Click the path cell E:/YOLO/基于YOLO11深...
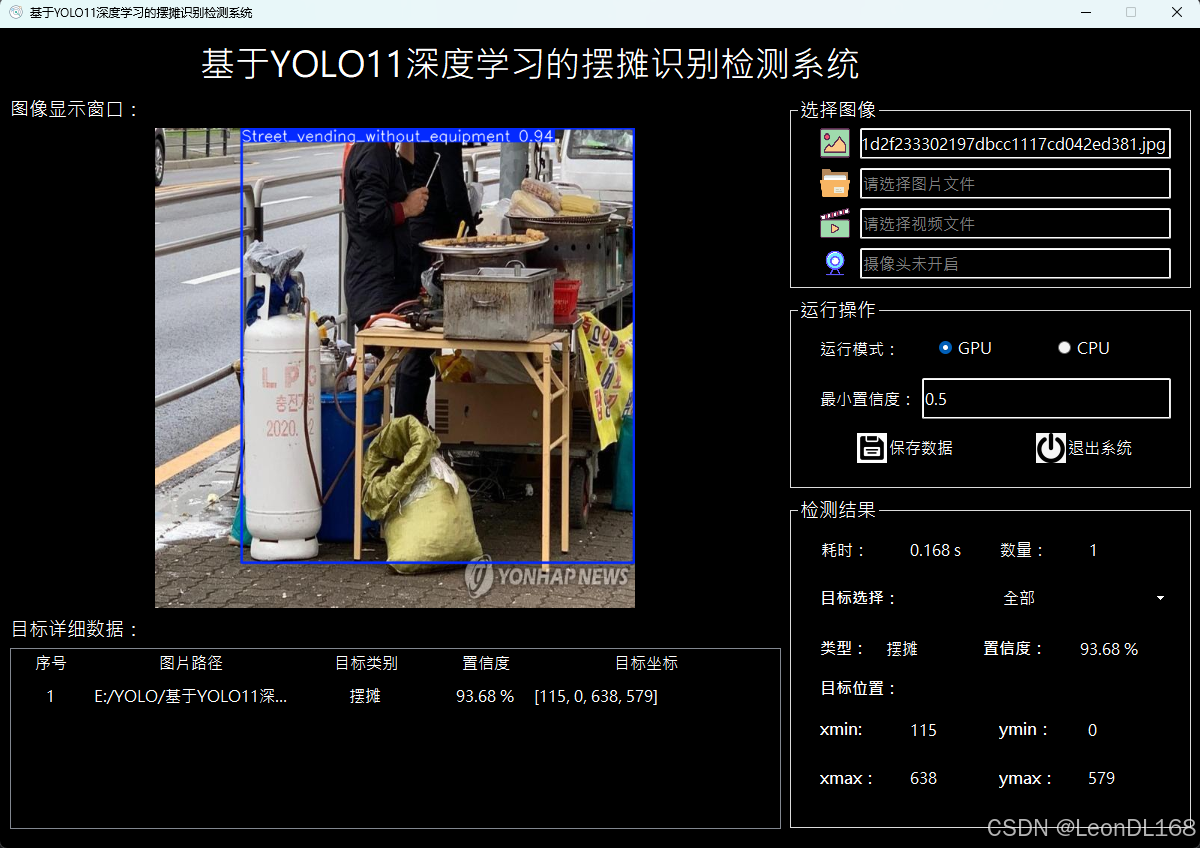Image resolution: width=1200 pixels, height=848 pixels. (x=190, y=696)
